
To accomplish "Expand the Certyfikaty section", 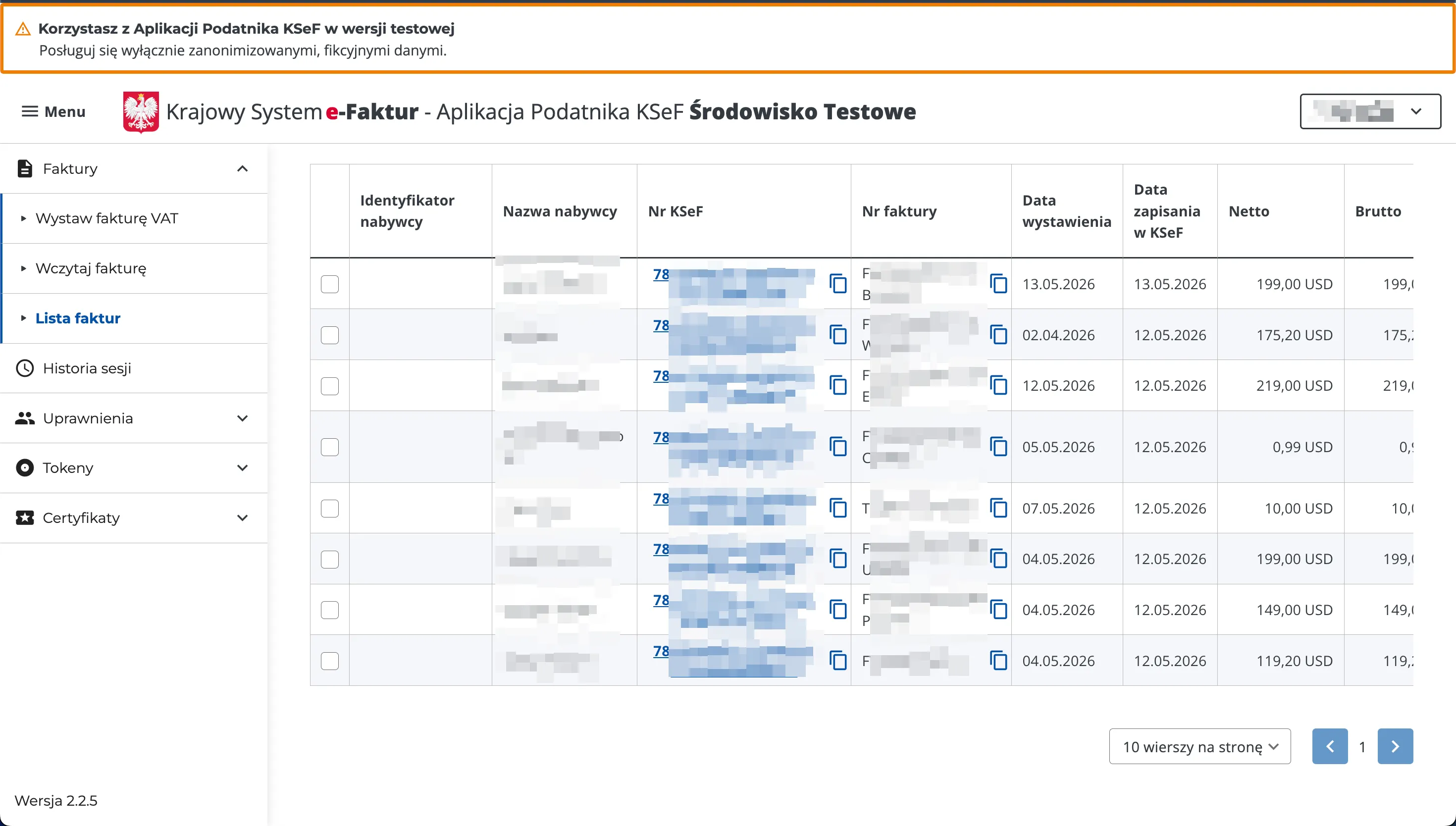I will [x=134, y=517].
